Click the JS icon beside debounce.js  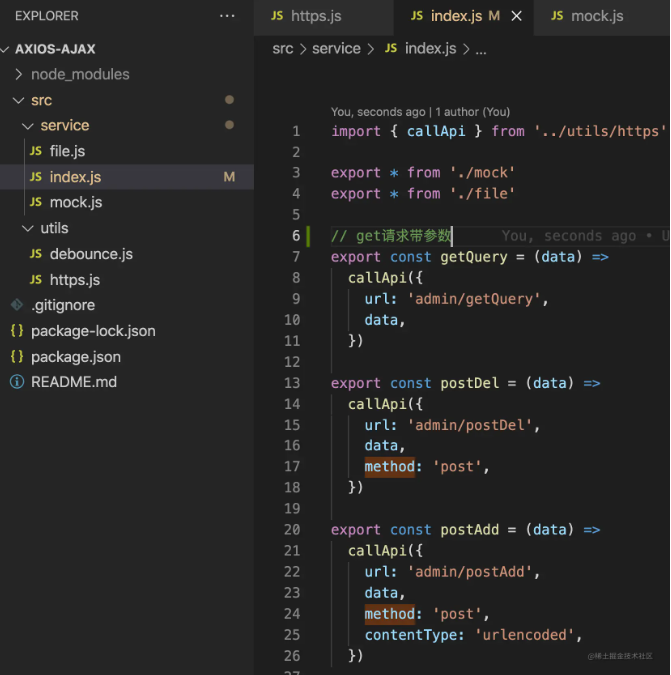36,254
